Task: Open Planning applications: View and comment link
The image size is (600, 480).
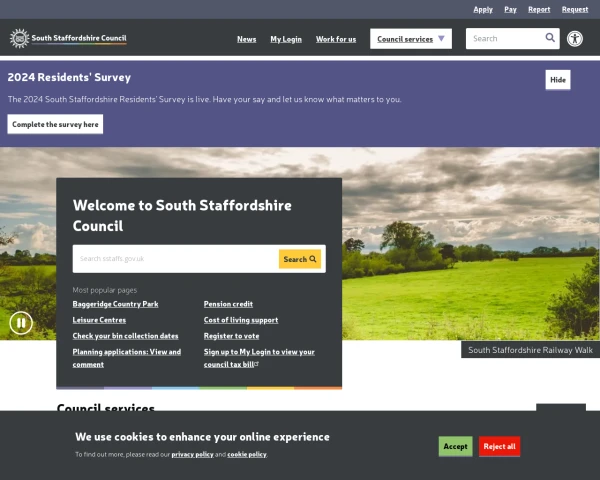Action: pyautogui.click(x=127, y=358)
